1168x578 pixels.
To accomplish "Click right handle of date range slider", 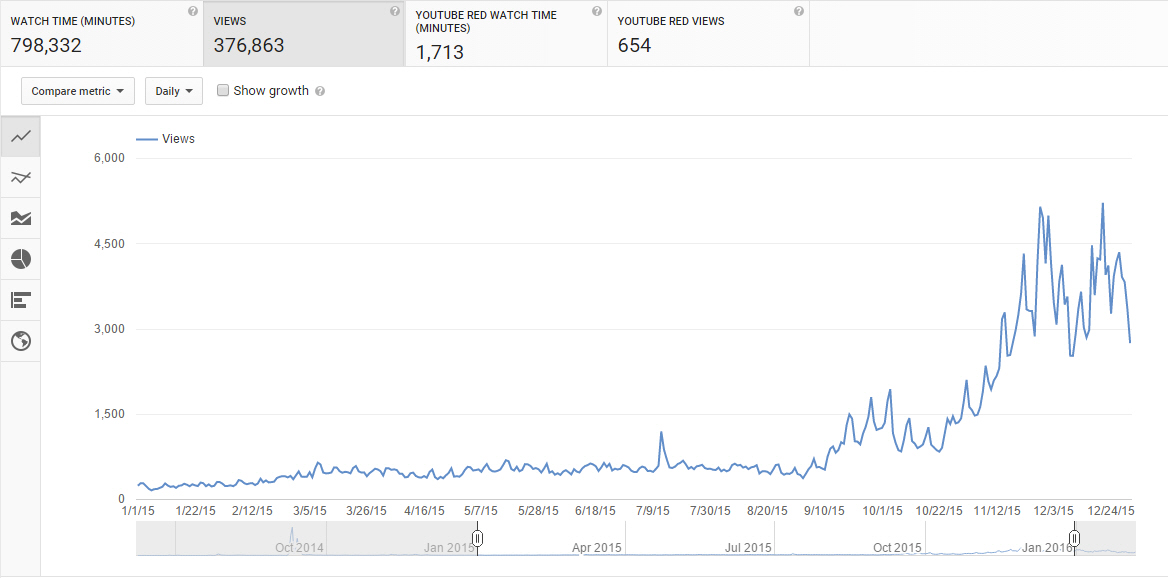I will click(1075, 539).
